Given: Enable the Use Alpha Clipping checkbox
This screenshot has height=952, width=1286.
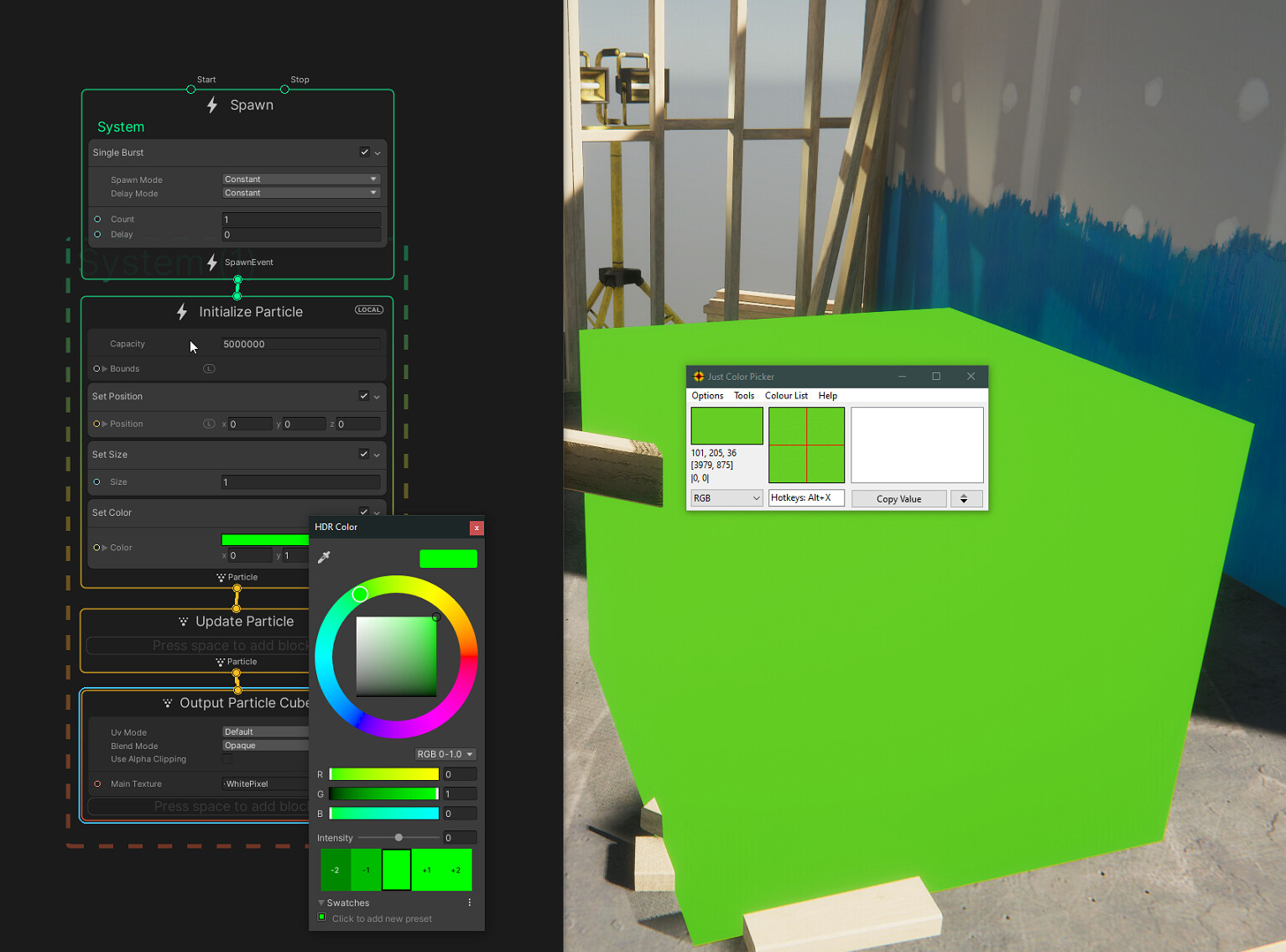Looking at the screenshot, I should click(227, 759).
